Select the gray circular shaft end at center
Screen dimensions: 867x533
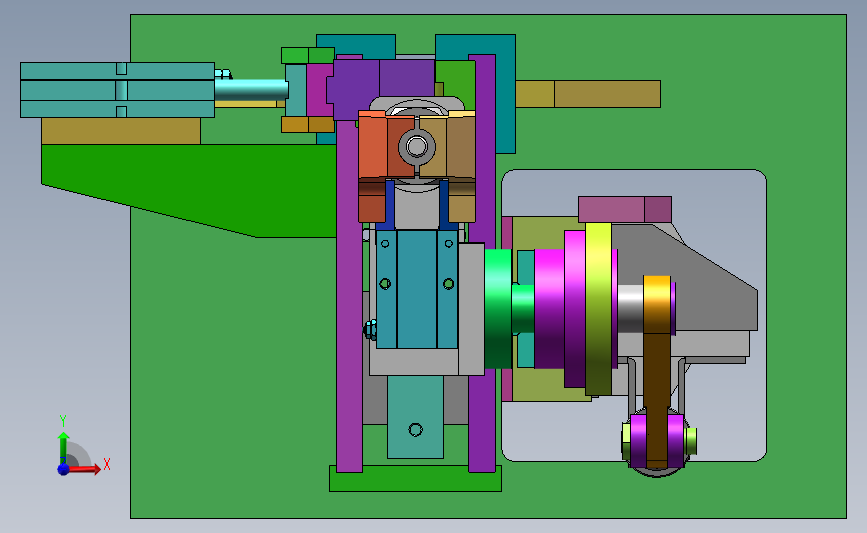[416, 147]
